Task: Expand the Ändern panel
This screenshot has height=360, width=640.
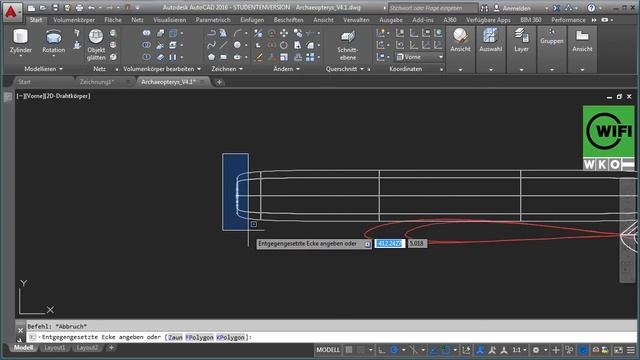Action: pos(287,69)
